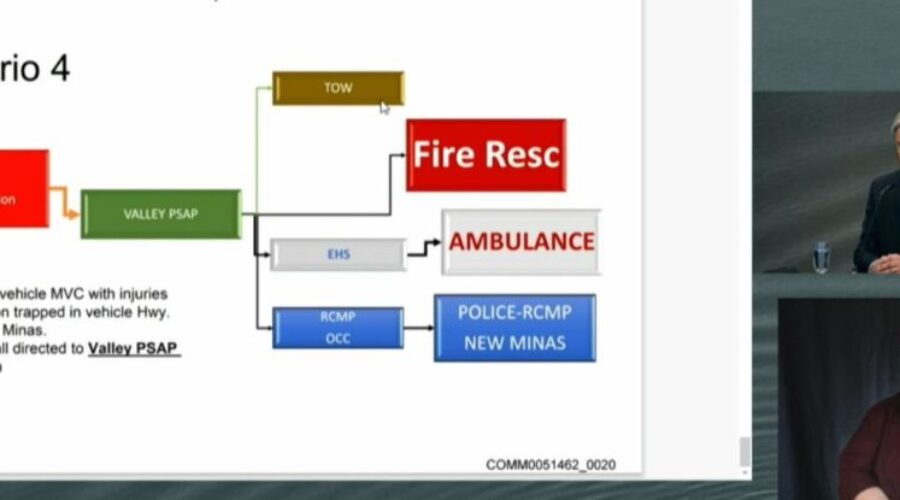Click the COMM0051462_0020 document ID

(550, 465)
